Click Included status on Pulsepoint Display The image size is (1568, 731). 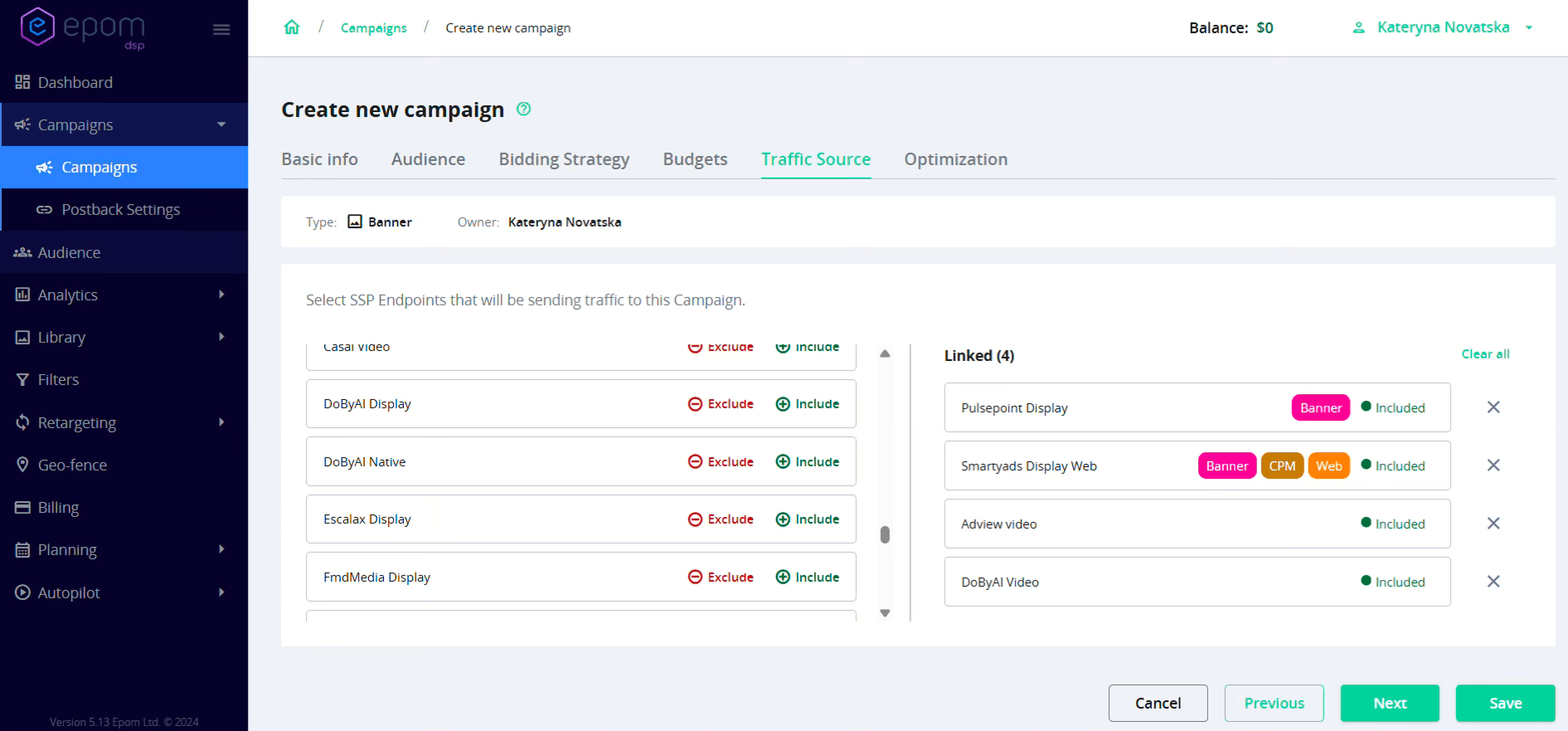tap(1393, 407)
